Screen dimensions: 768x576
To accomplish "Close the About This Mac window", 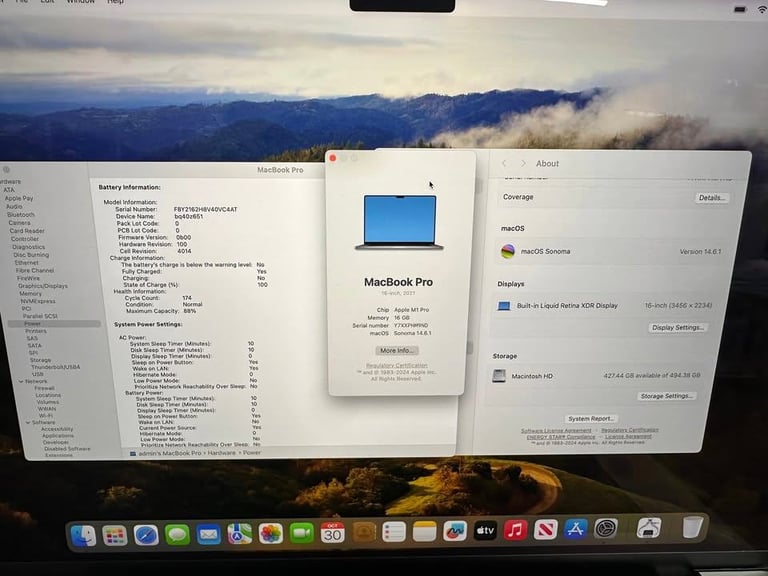I will tap(333, 158).
